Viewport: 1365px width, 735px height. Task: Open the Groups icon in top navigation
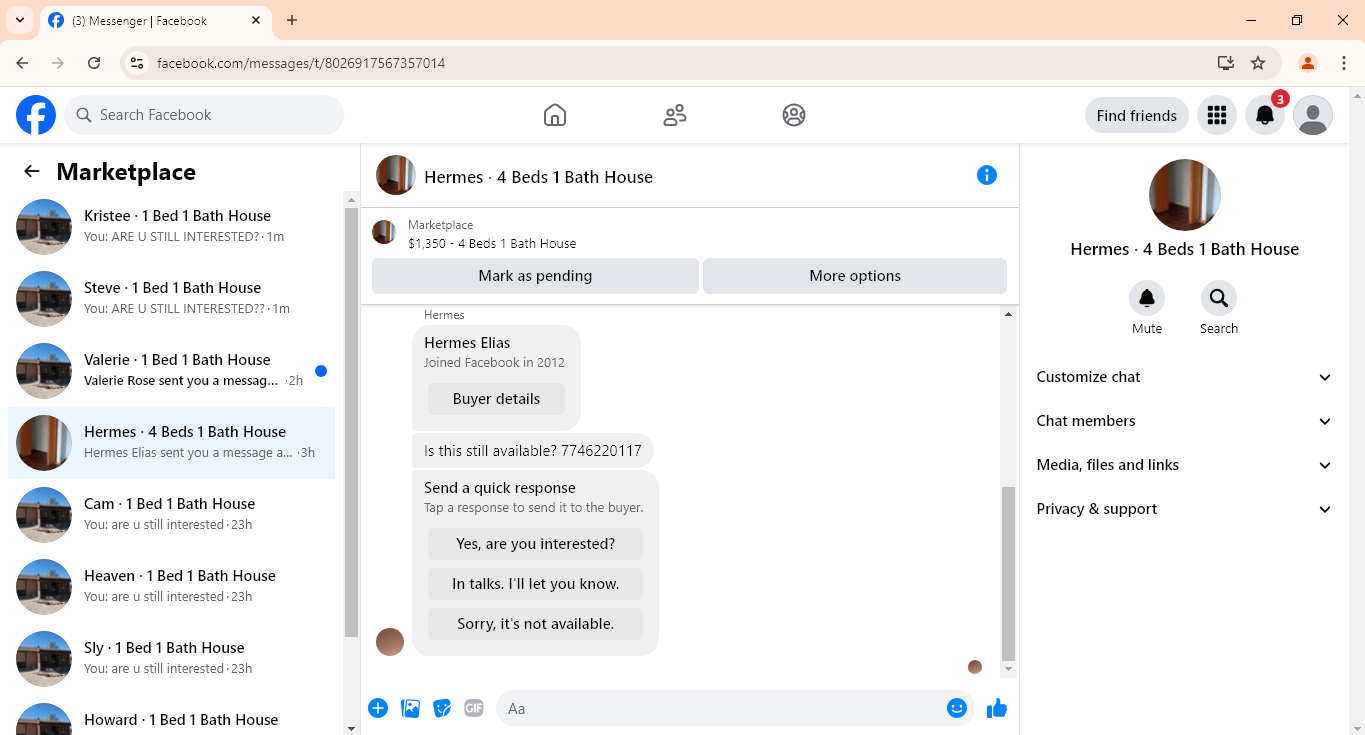pos(794,115)
